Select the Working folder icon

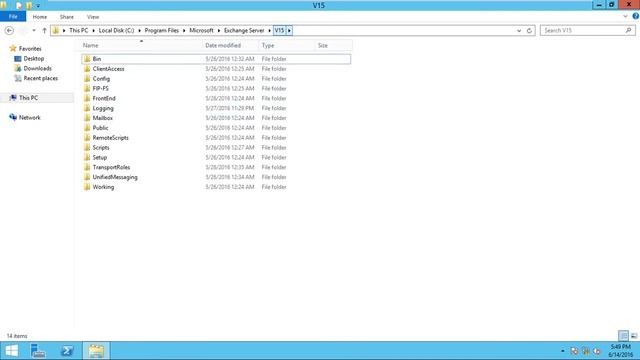click(x=87, y=187)
